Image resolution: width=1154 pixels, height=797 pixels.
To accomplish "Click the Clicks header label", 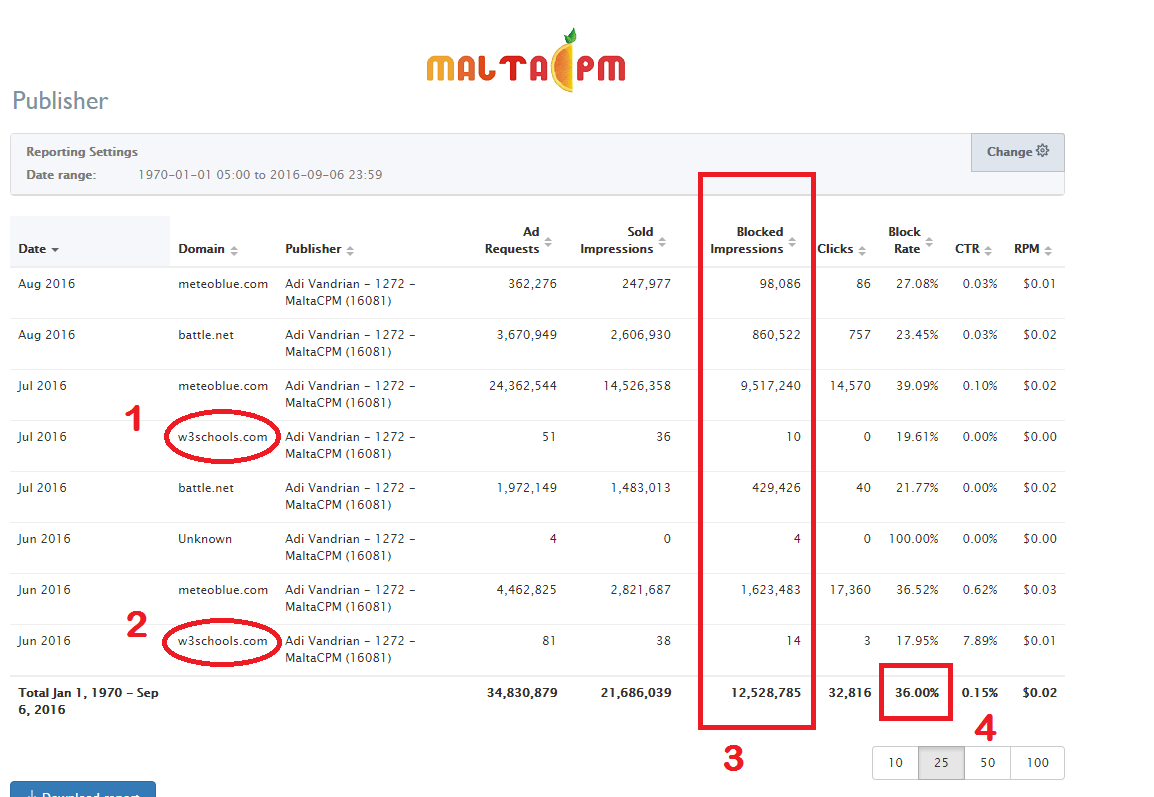I will point(835,249).
